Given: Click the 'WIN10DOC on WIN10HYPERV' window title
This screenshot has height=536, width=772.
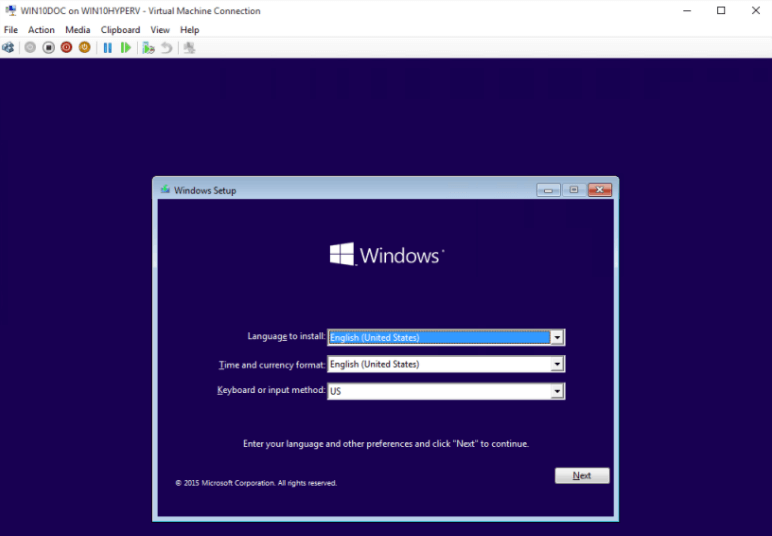Looking at the screenshot, I should (140, 11).
